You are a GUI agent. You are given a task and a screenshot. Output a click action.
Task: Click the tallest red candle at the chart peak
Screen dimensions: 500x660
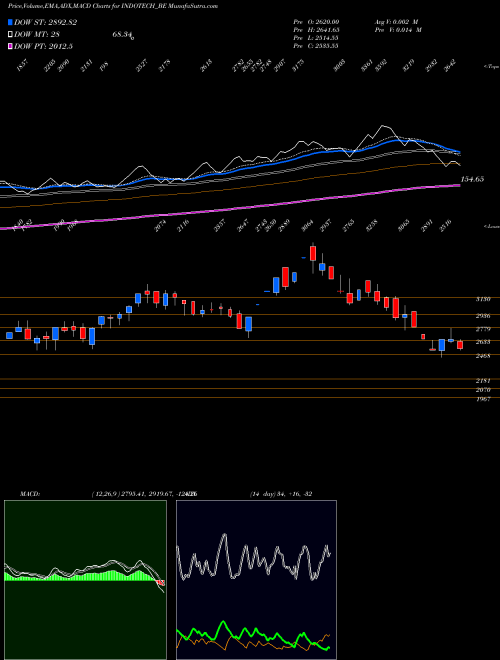(x=313, y=253)
